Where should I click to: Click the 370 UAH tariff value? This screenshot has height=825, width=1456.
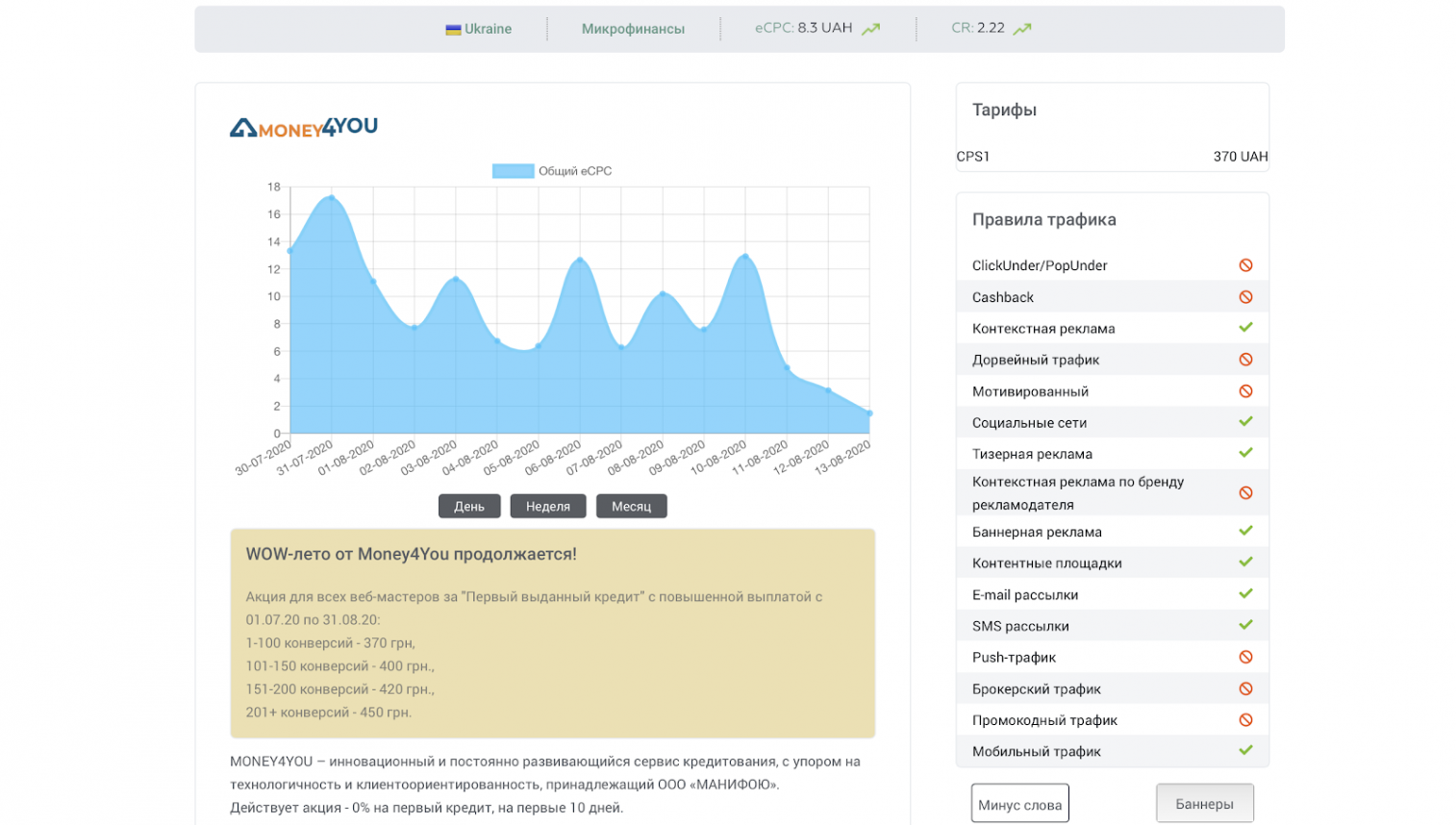click(1241, 157)
